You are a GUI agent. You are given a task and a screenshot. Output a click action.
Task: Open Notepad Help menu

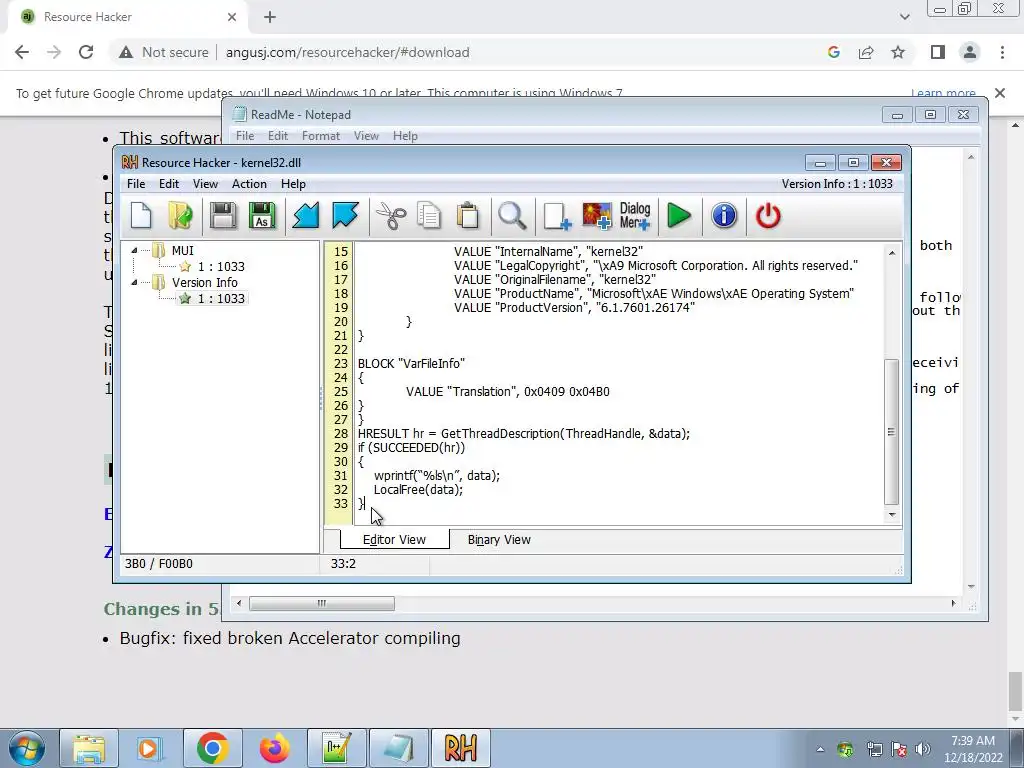point(405,136)
